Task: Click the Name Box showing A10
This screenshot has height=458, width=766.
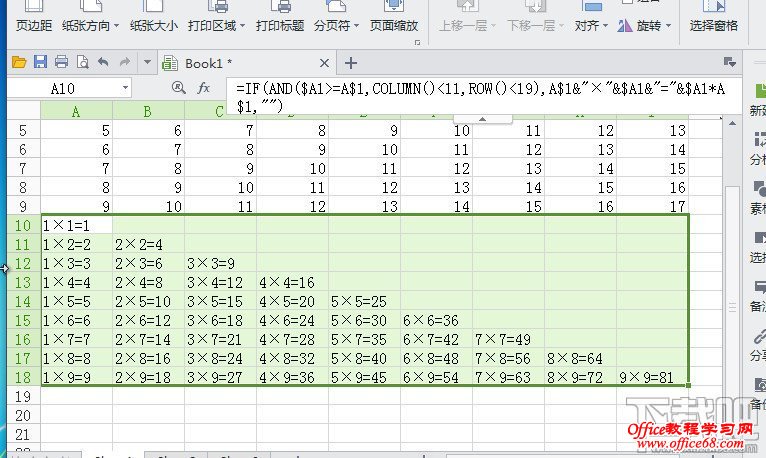Action: [x=64, y=88]
